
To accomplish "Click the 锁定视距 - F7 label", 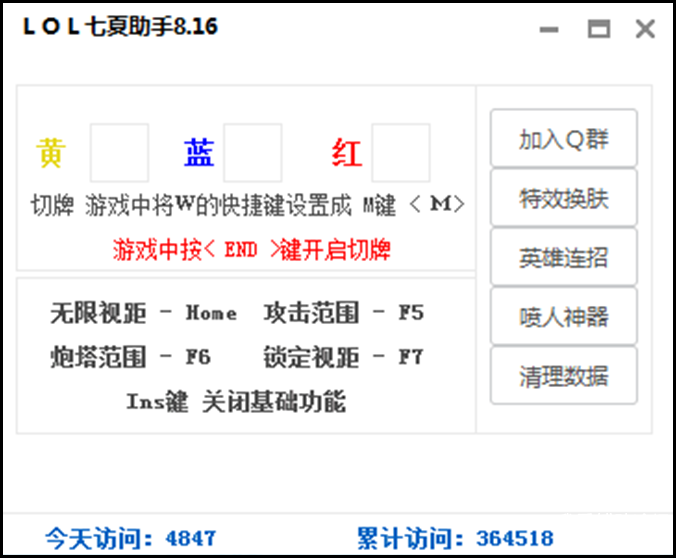I will click(344, 357).
